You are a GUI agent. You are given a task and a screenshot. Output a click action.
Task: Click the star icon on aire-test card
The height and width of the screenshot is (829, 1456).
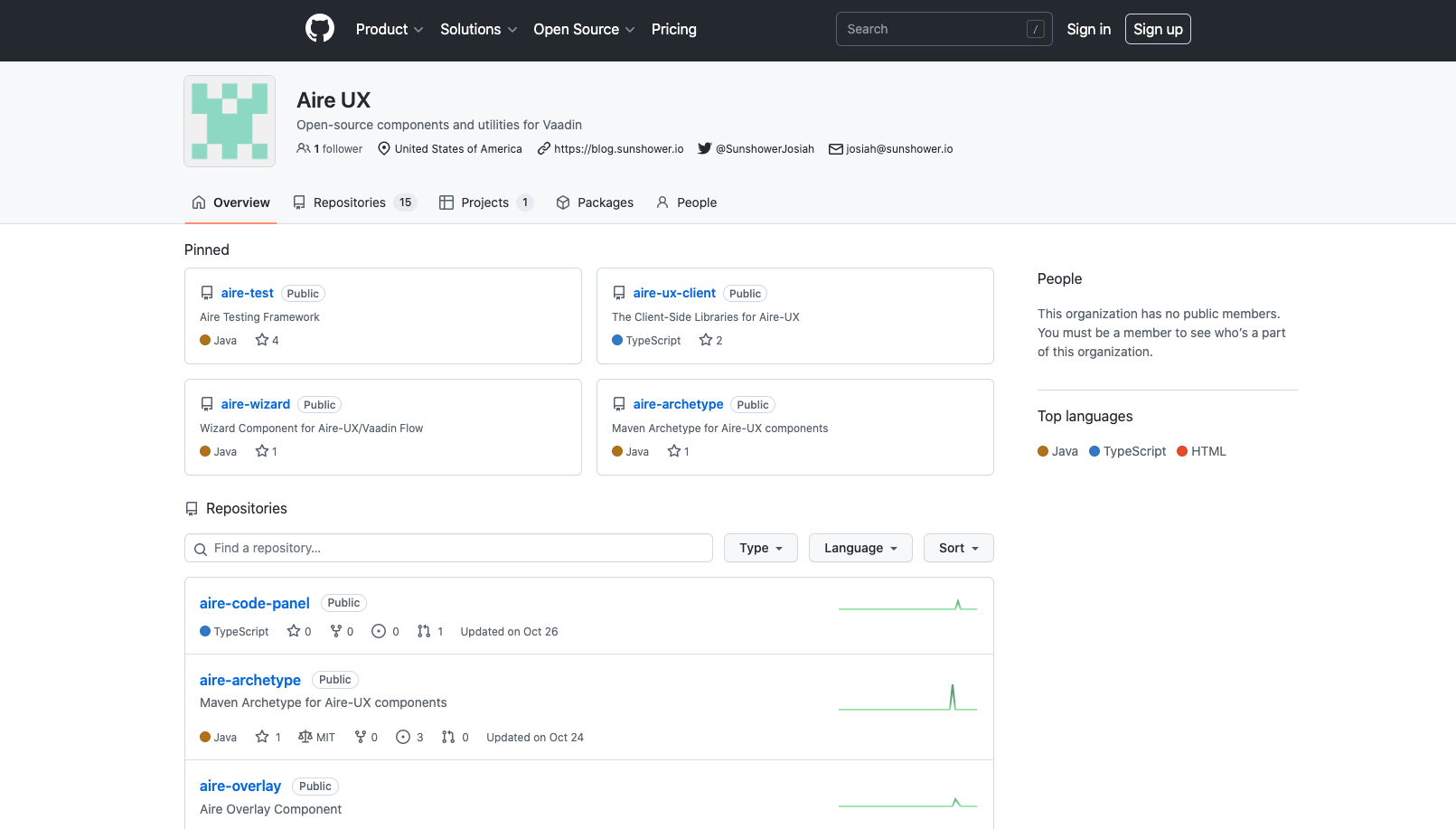pos(262,340)
